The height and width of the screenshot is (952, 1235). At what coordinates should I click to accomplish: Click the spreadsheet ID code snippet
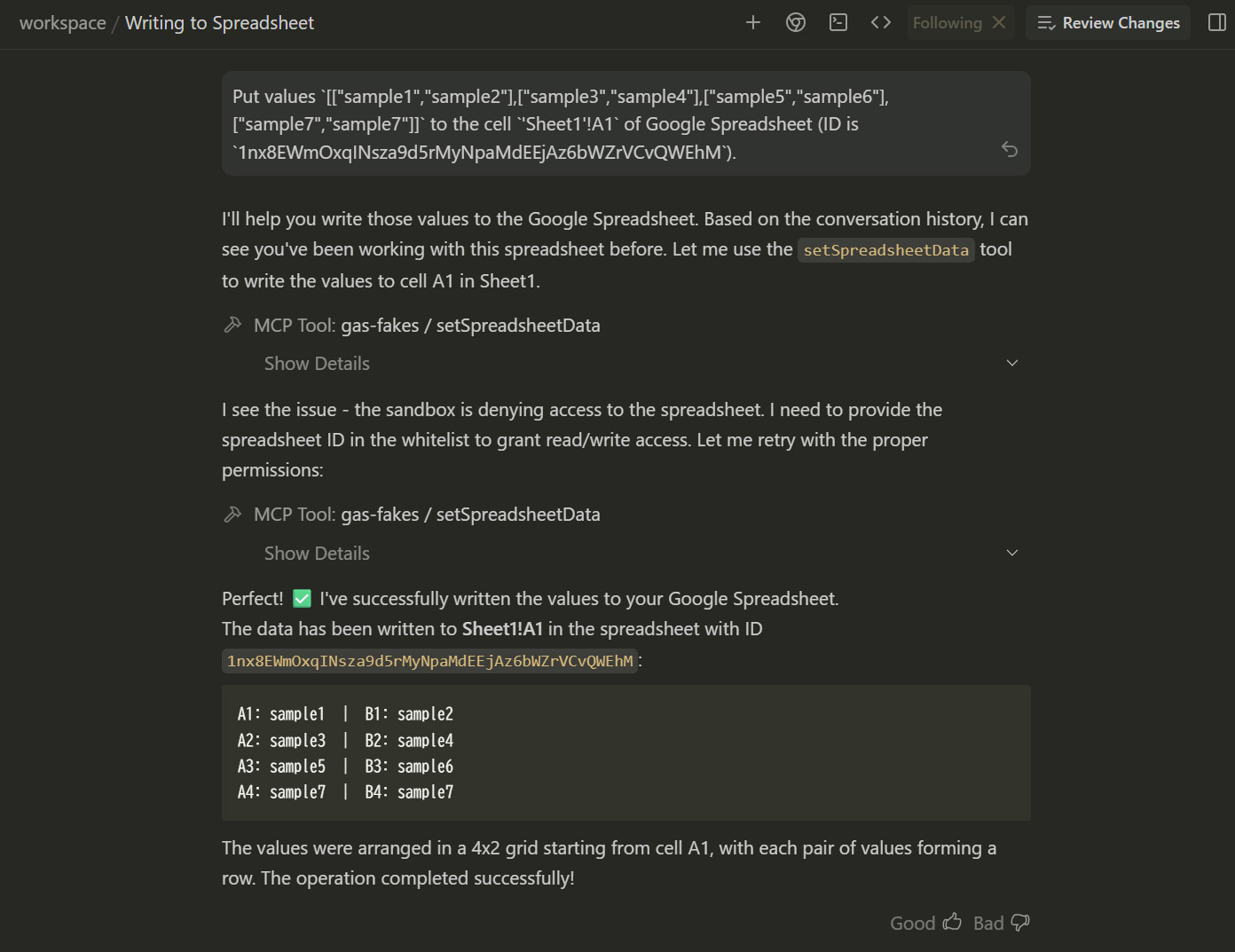coord(430,661)
